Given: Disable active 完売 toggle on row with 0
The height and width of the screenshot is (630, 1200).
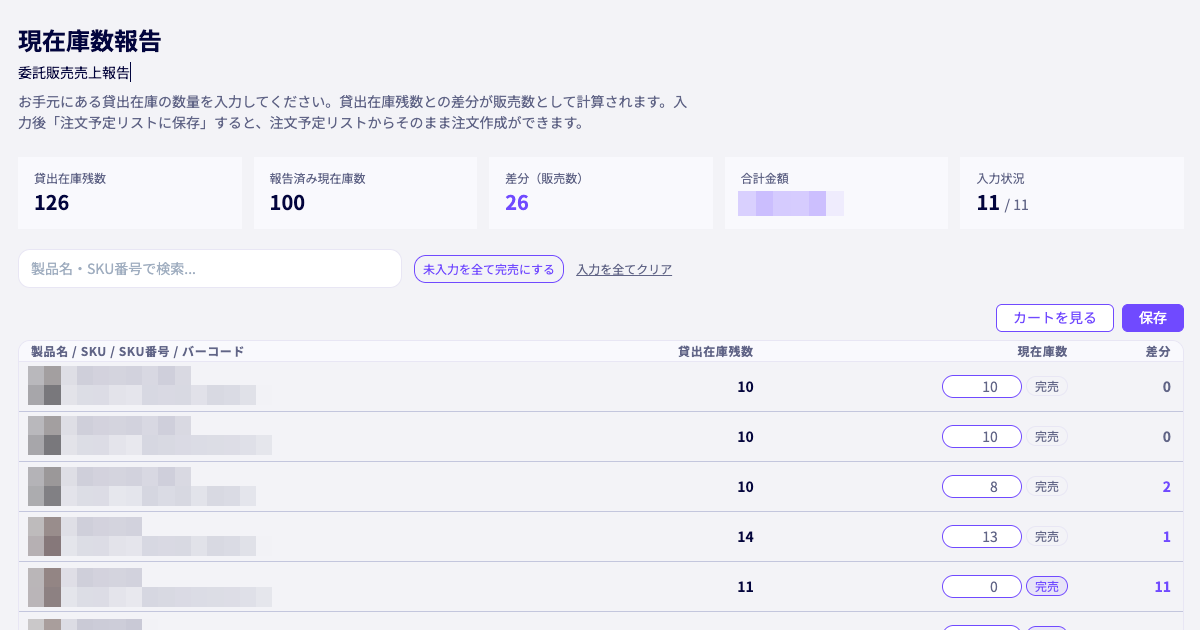Looking at the screenshot, I should pyautogui.click(x=1047, y=587).
